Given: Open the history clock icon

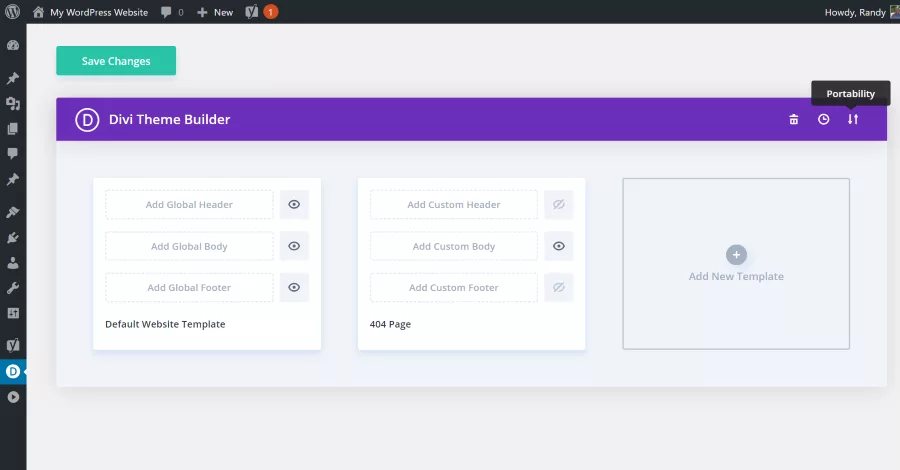Looking at the screenshot, I should tap(824, 119).
